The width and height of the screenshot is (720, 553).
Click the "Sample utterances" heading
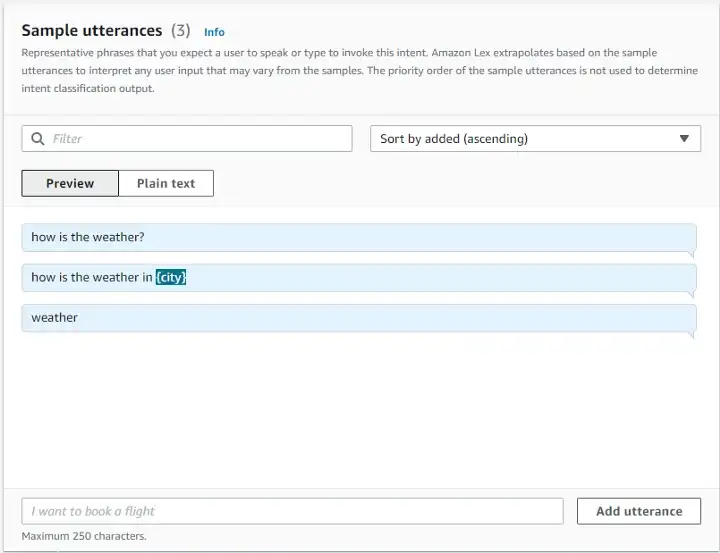click(91, 31)
